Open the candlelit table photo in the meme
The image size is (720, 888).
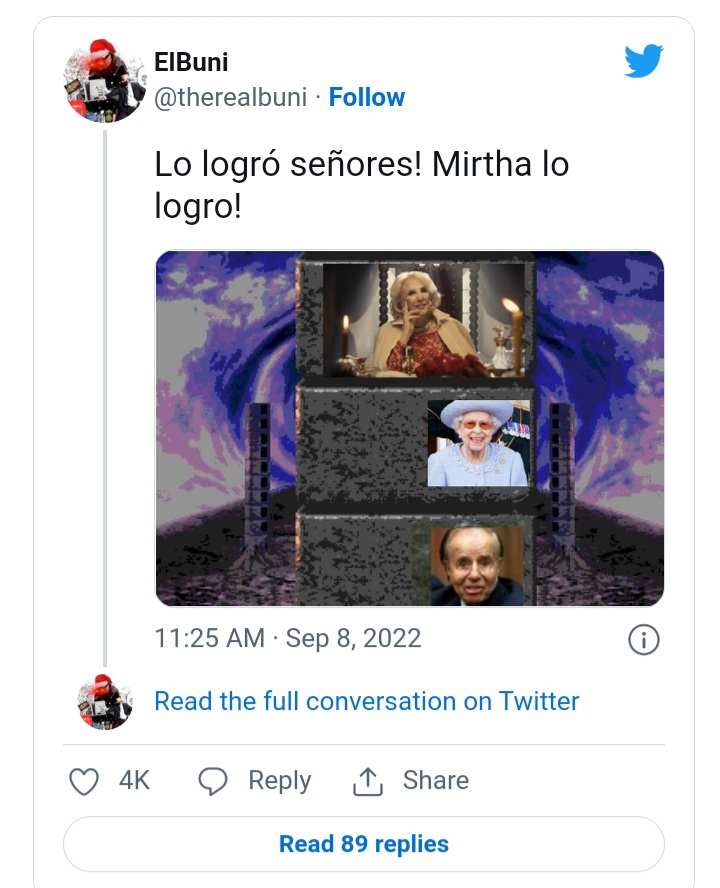point(424,318)
